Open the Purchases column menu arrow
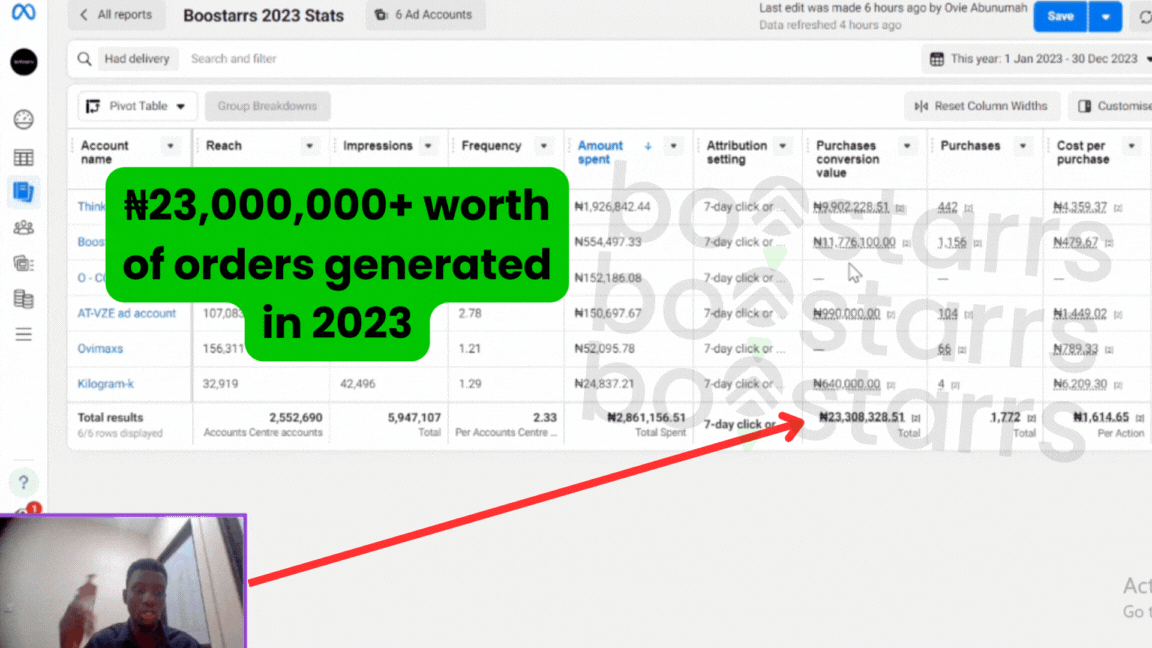 click(x=1023, y=146)
